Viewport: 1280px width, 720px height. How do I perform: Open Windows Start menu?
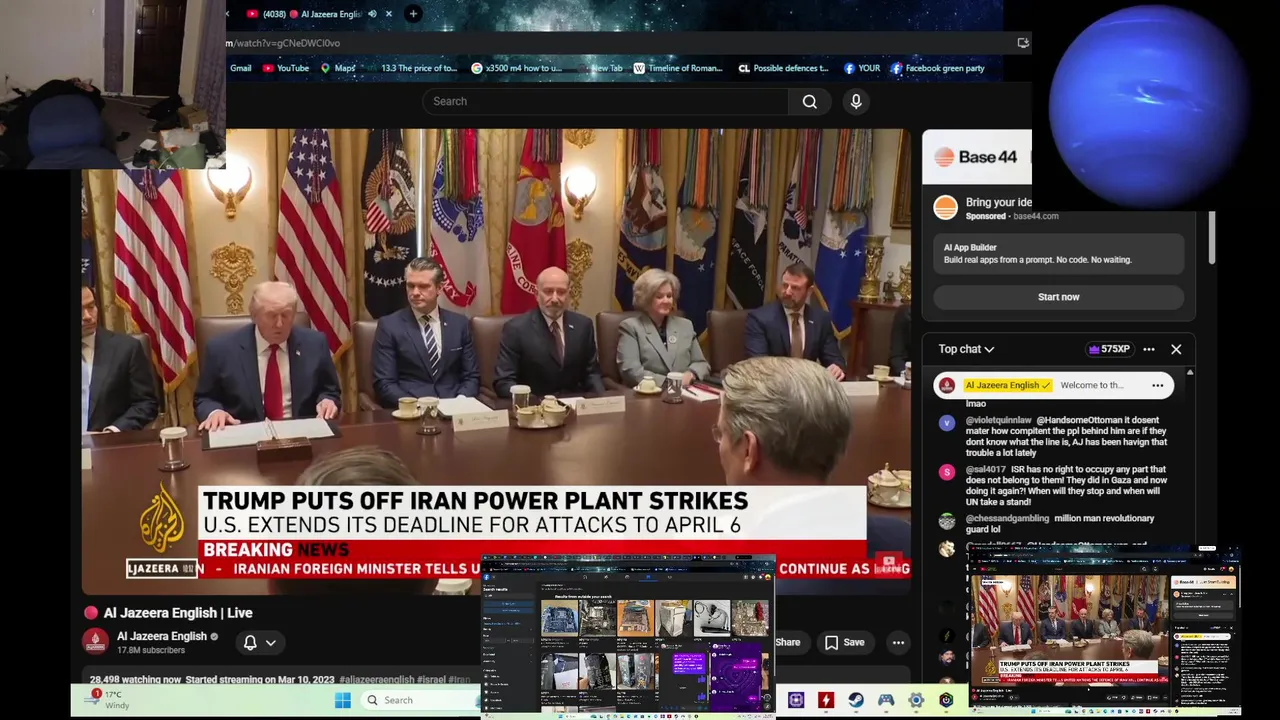(343, 700)
